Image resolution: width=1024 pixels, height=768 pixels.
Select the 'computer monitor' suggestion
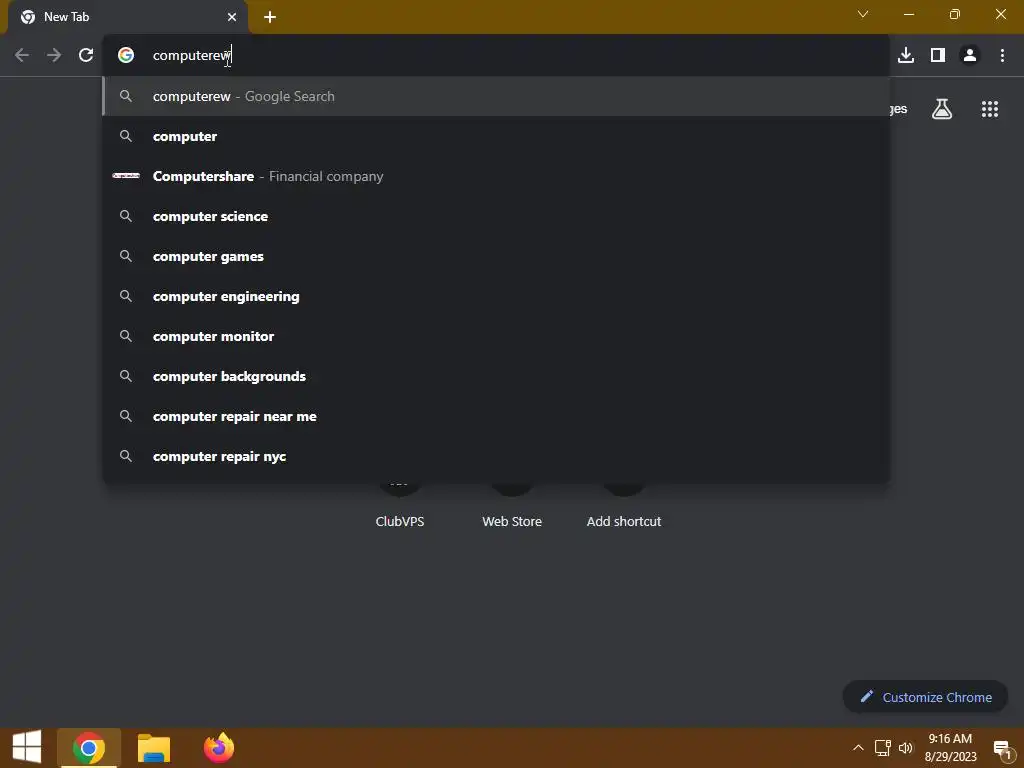[x=496, y=336]
